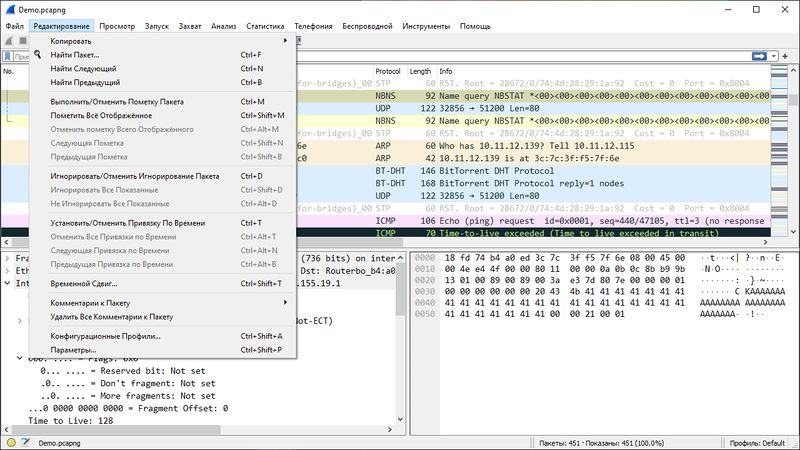Click the Length column header

tap(421, 71)
